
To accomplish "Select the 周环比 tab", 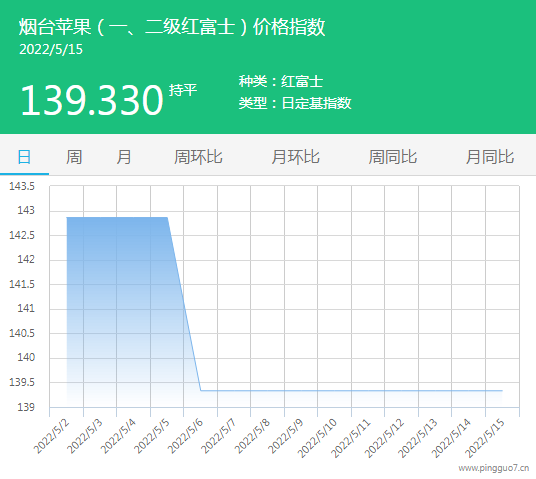I will [198, 157].
